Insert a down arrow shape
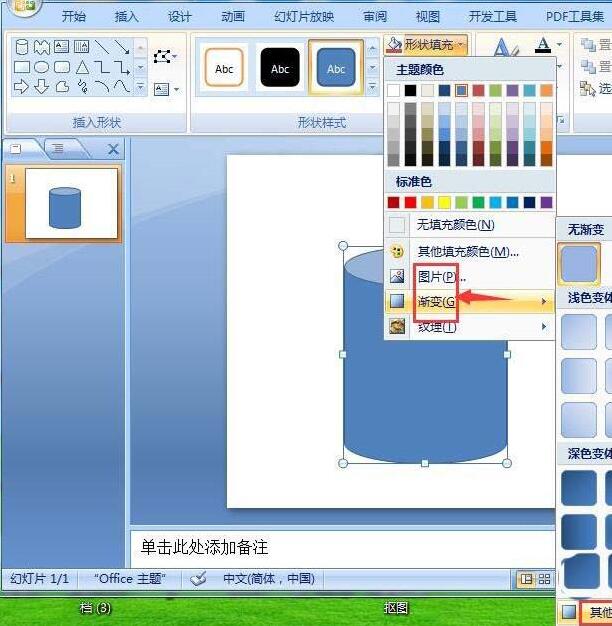 tap(42, 86)
